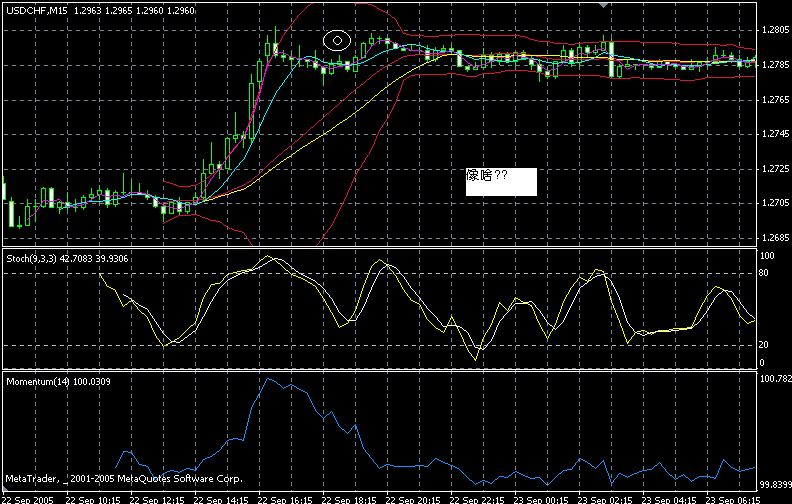Select the ellipse object drawn near the price peak
This screenshot has height=504, width=792.
(x=337, y=40)
